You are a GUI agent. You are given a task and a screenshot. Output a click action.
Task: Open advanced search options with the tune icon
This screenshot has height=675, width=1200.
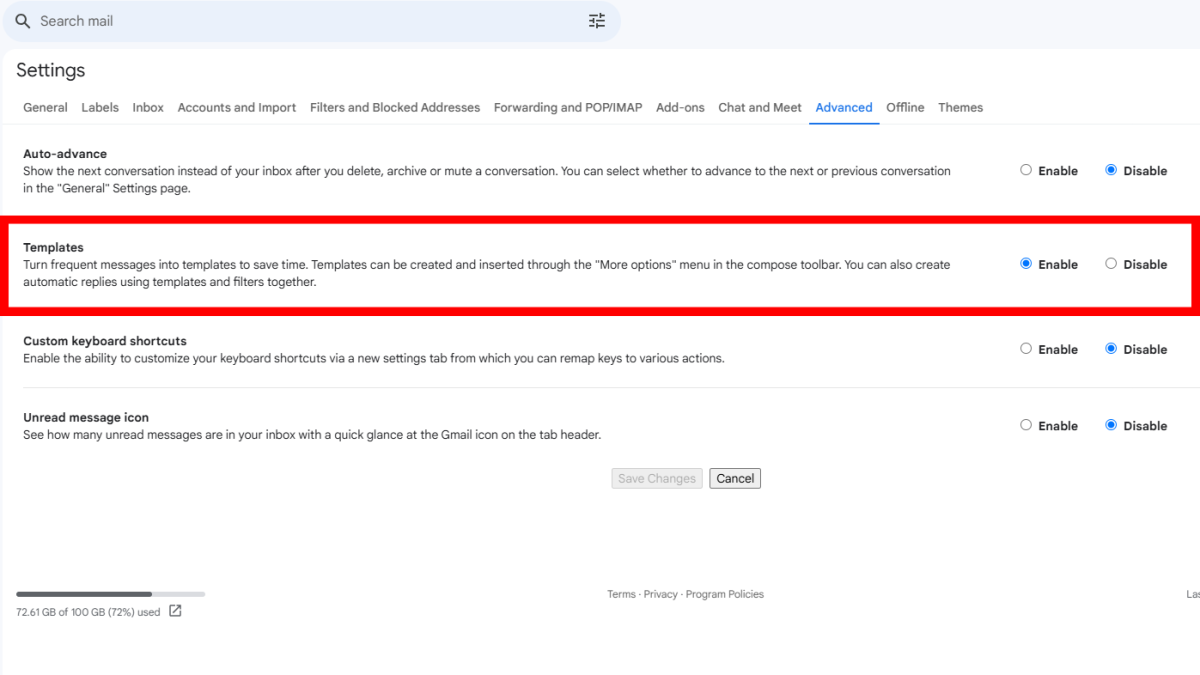point(597,20)
